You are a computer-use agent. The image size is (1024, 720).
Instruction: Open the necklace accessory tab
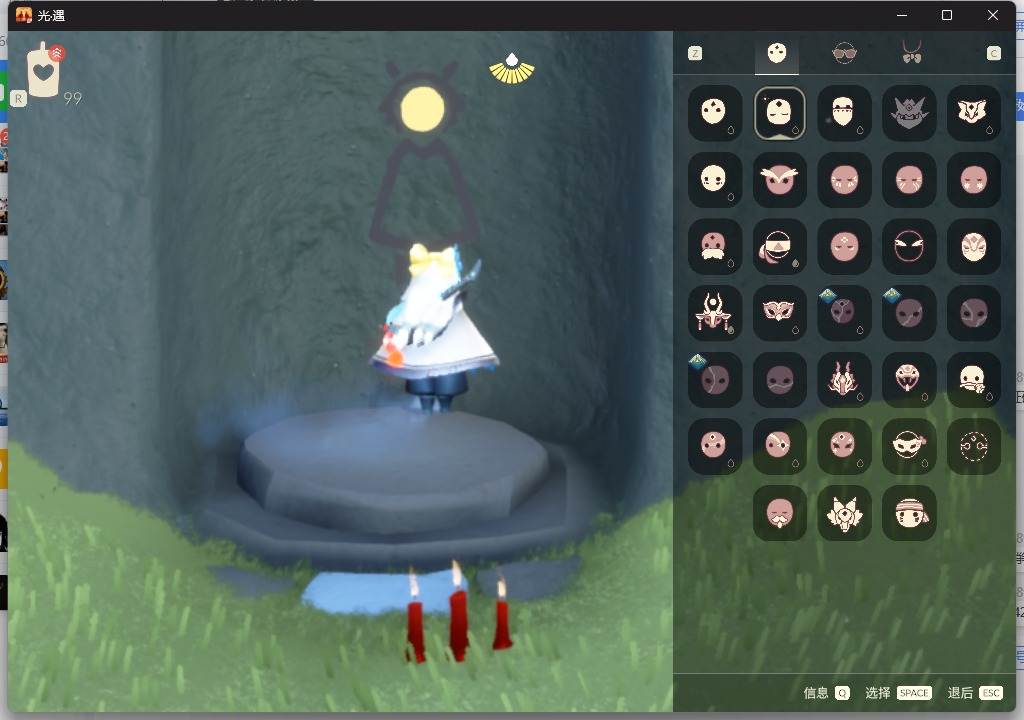pos(912,52)
